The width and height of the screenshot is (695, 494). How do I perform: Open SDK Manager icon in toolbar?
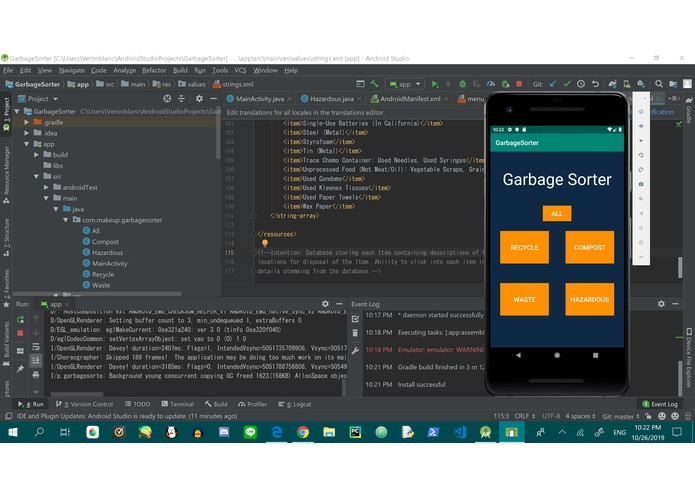pyautogui.click(x=641, y=84)
